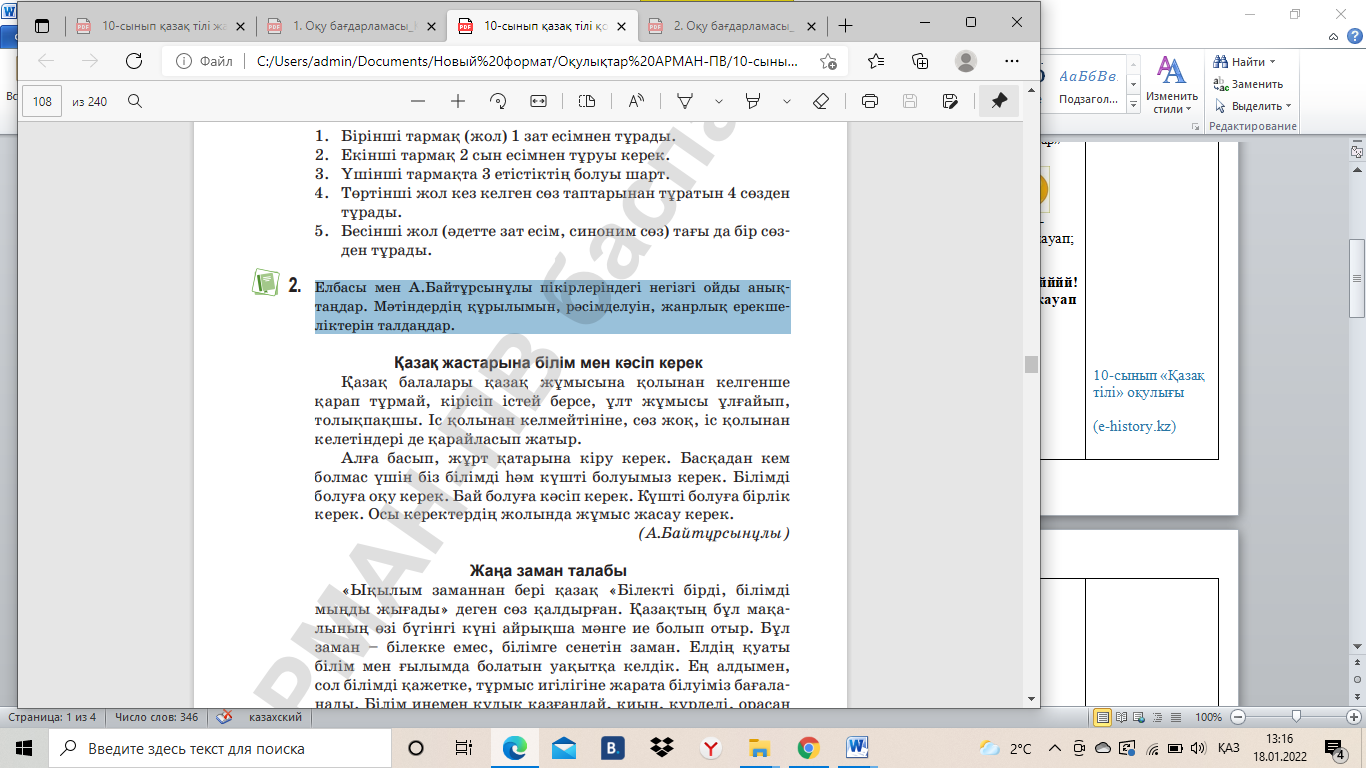This screenshot has height=768, width=1366.
Task: Rotate the PDF page
Action: pyautogui.click(x=498, y=101)
